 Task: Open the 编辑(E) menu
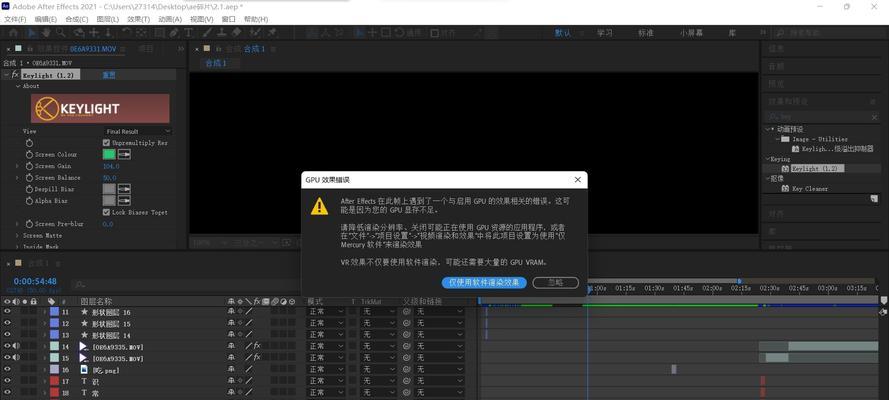coord(46,19)
